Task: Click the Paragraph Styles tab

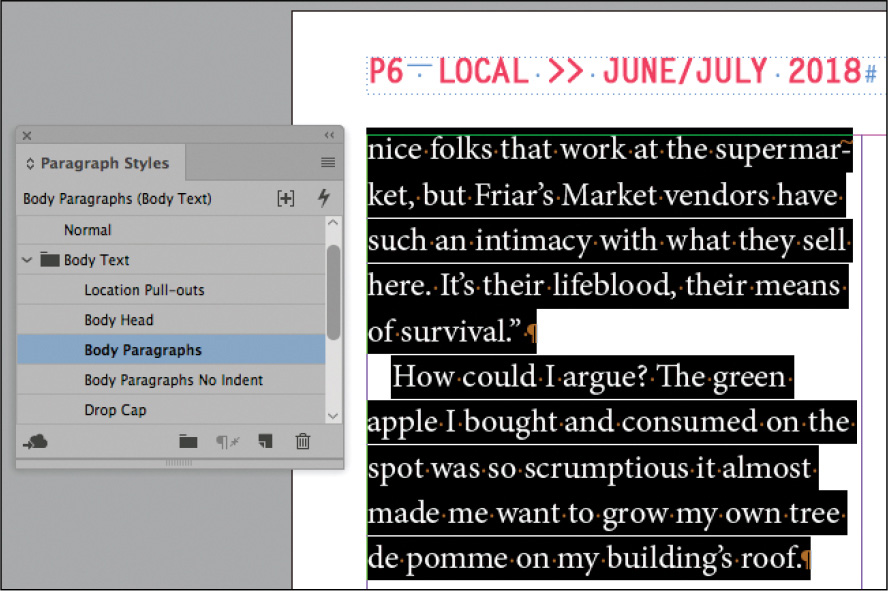Action: 101,164
